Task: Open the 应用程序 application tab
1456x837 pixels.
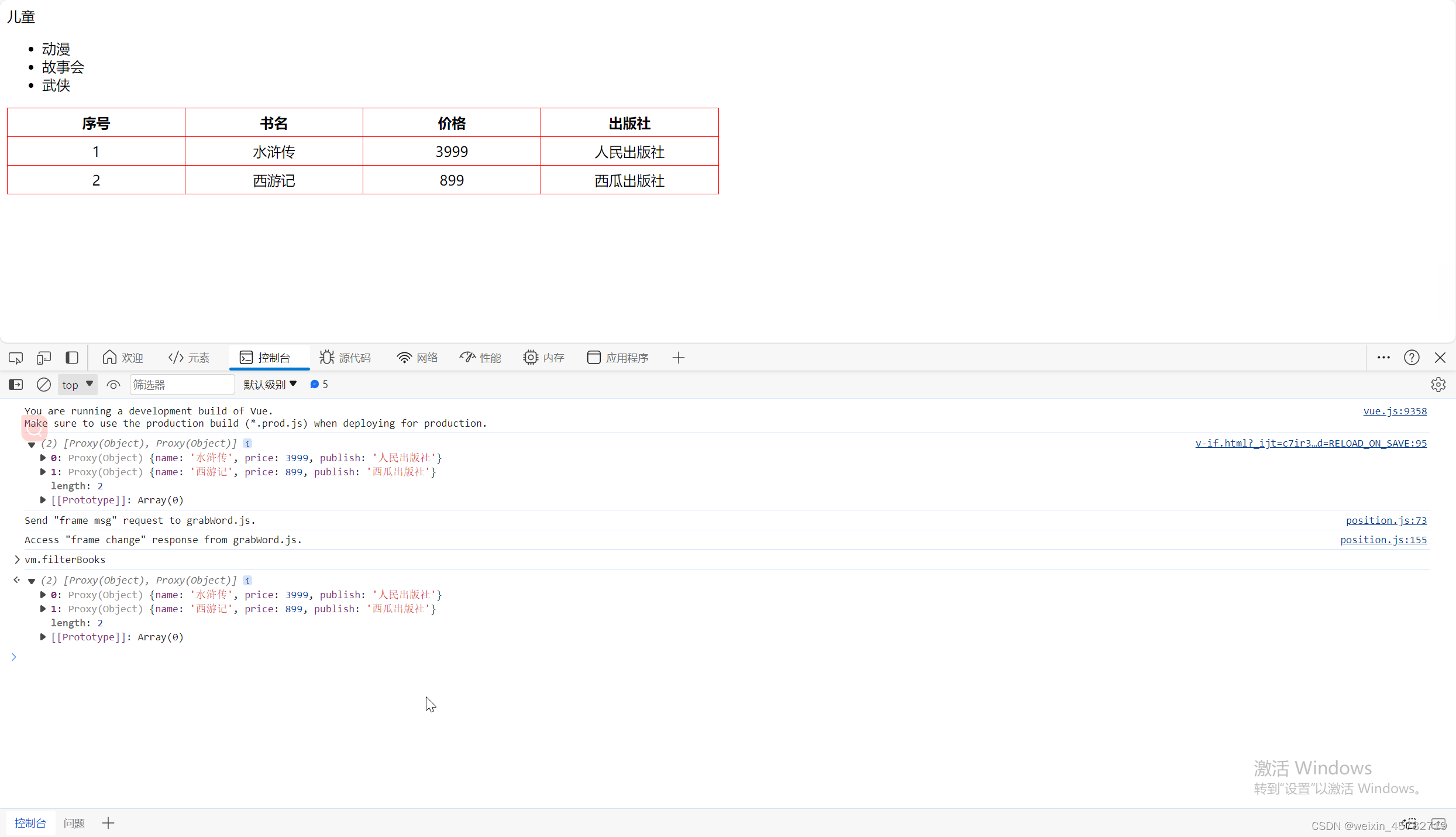Action: 618,358
